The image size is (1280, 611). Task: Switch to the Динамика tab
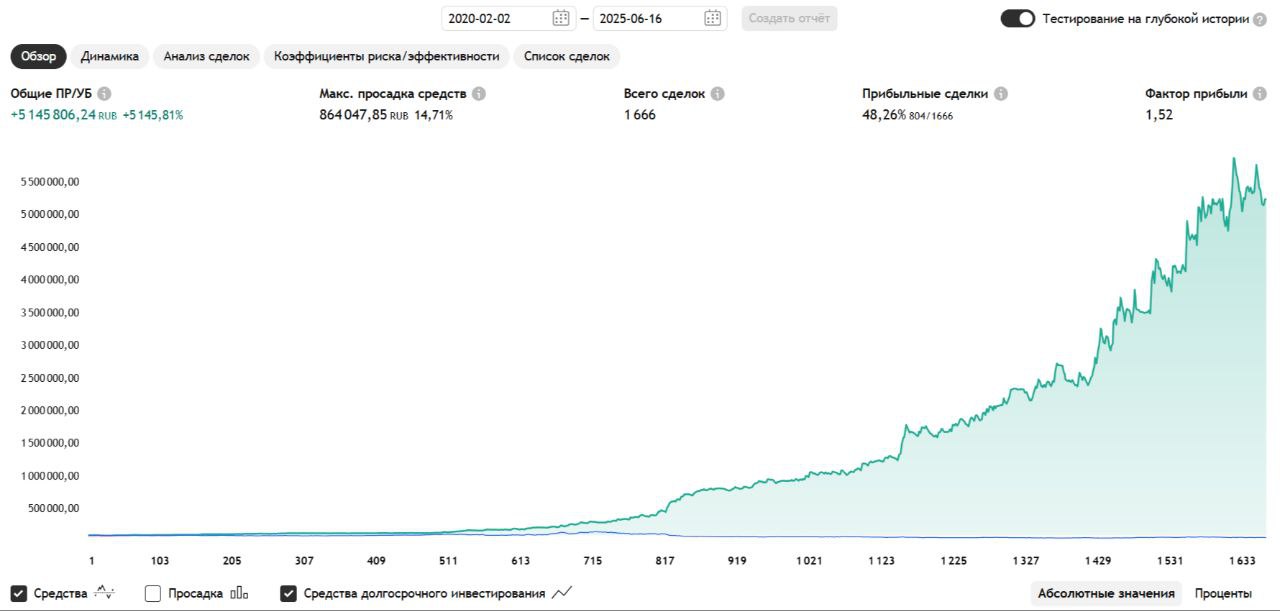pos(110,56)
